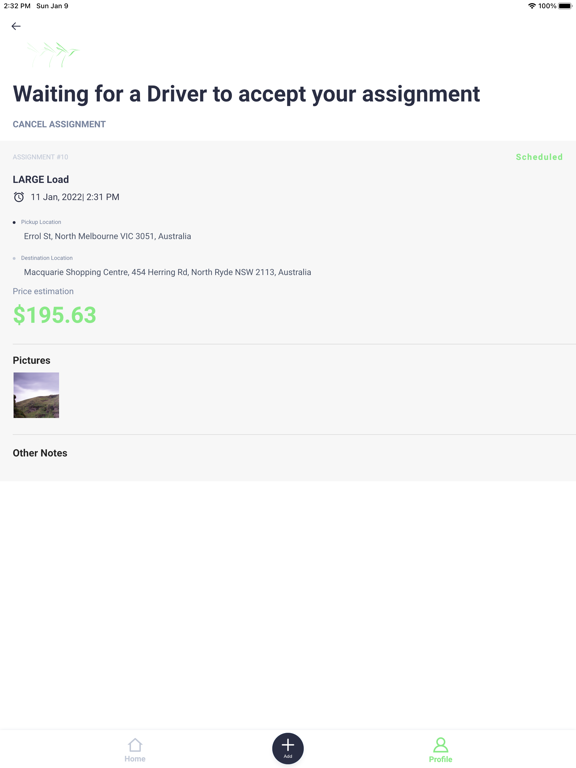Tap the back arrow icon
This screenshot has height=768, width=576.
16,26
